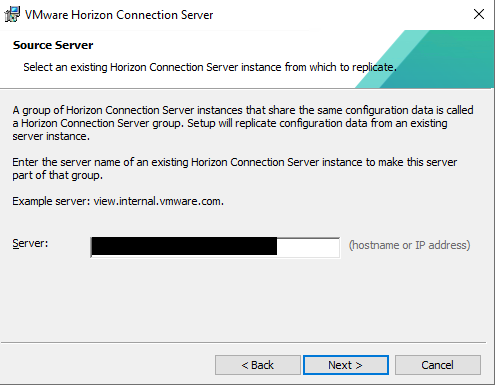The image size is (495, 388).
Task: Go back with the Back button
Action: pyautogui.click(x=258, y=365)
